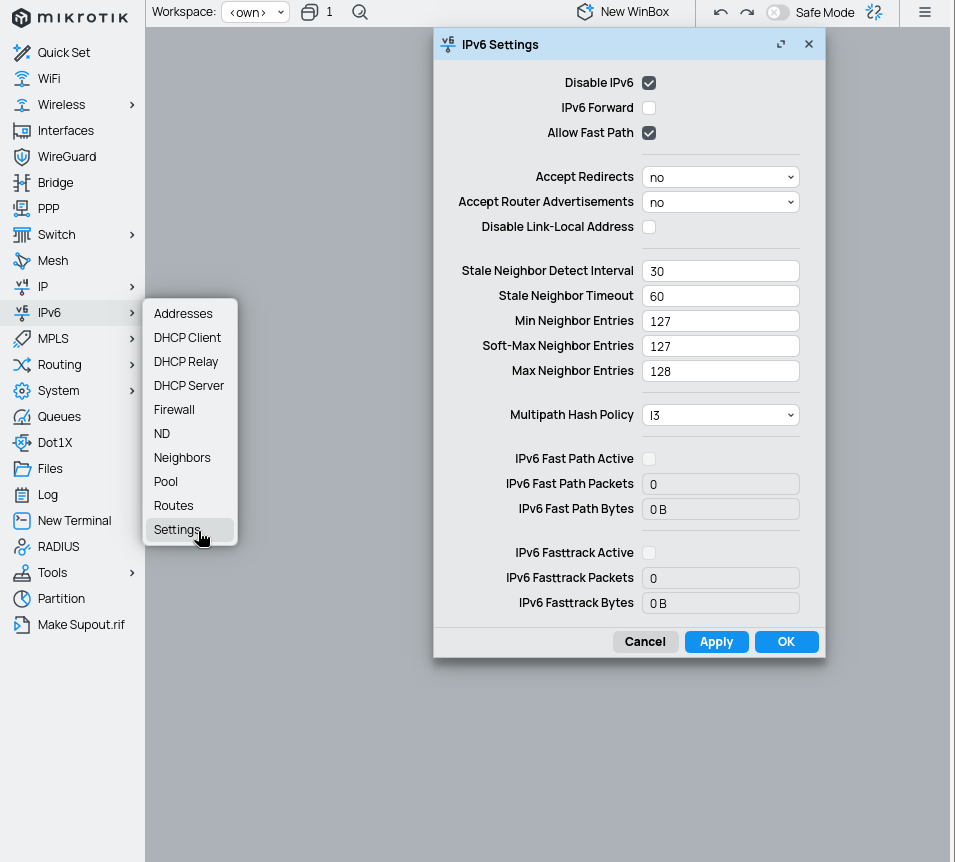Click the Apply button
The image size is (955, 862).
tap(716, 642)
